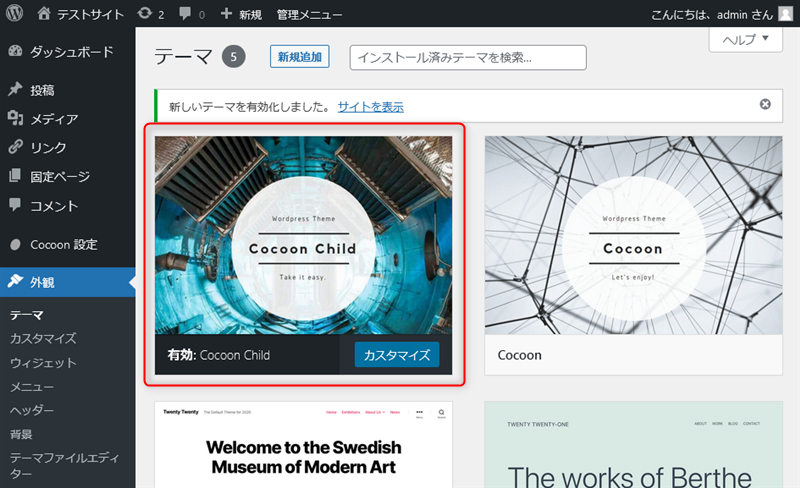Image resolution: width=800 pixels, height=488 pixels.
Task: Click the リンク chain icon
Action: [x=15, y=147]
